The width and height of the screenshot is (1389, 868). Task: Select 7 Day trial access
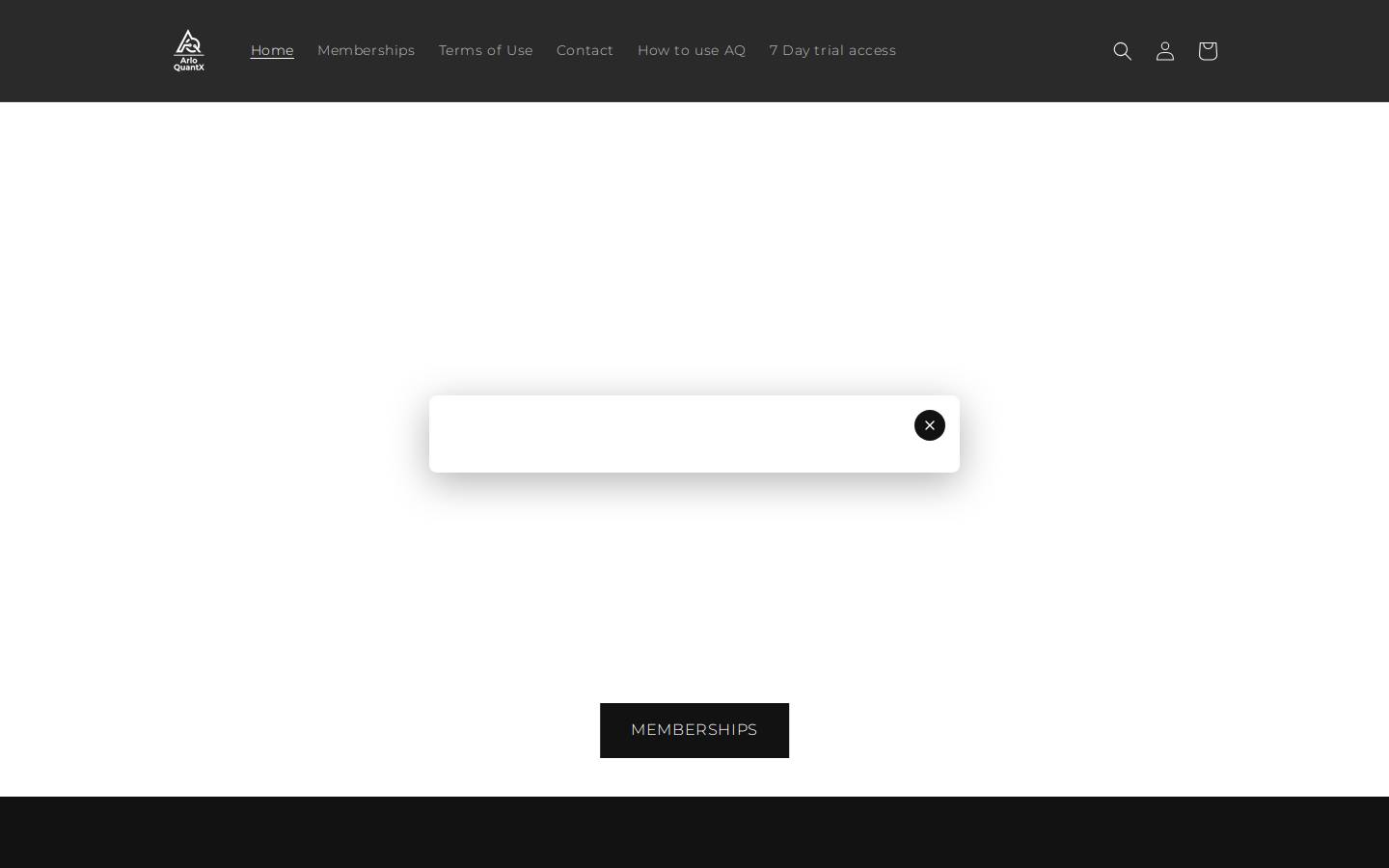pos(832,50)
